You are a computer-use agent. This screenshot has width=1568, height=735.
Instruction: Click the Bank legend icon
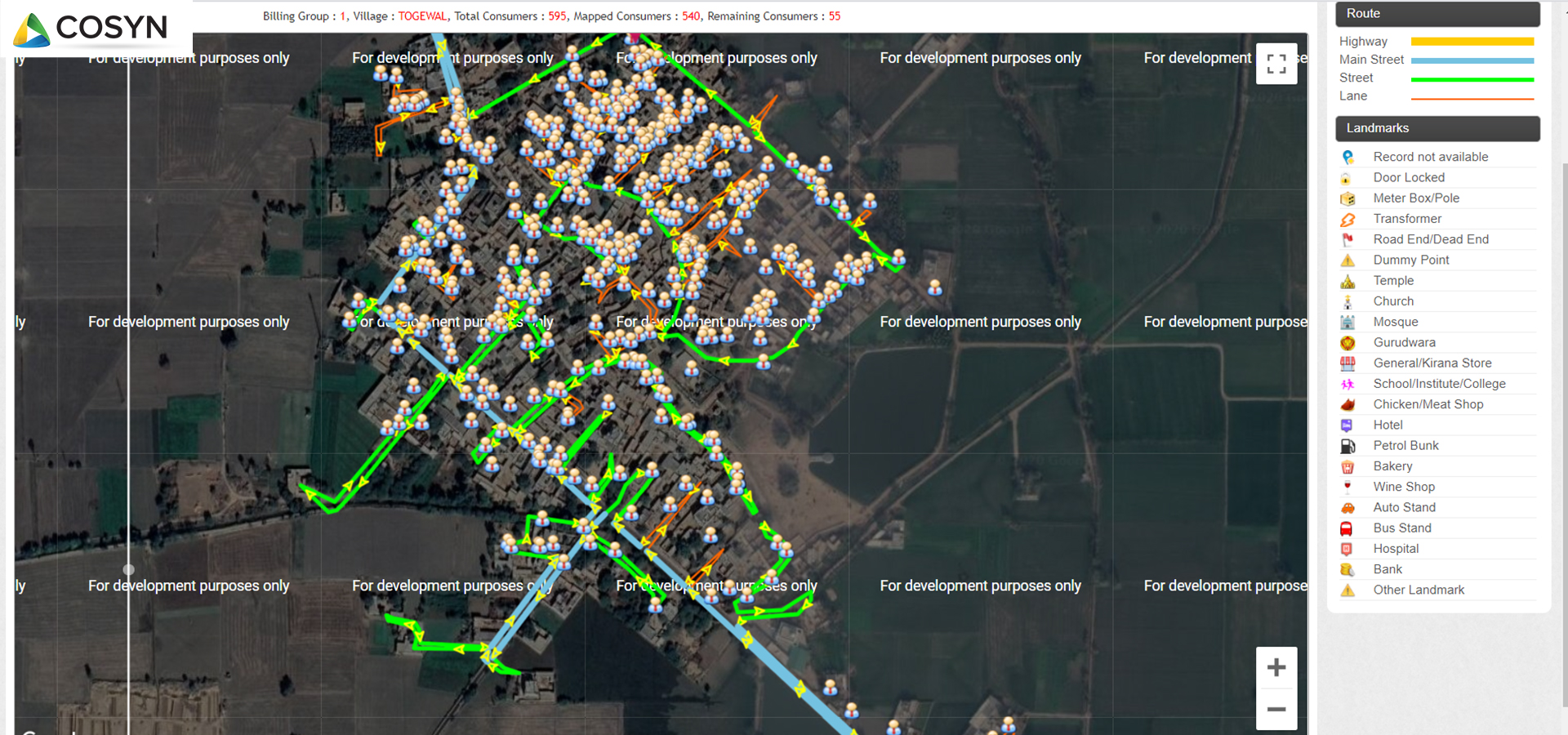(1347, 569)
